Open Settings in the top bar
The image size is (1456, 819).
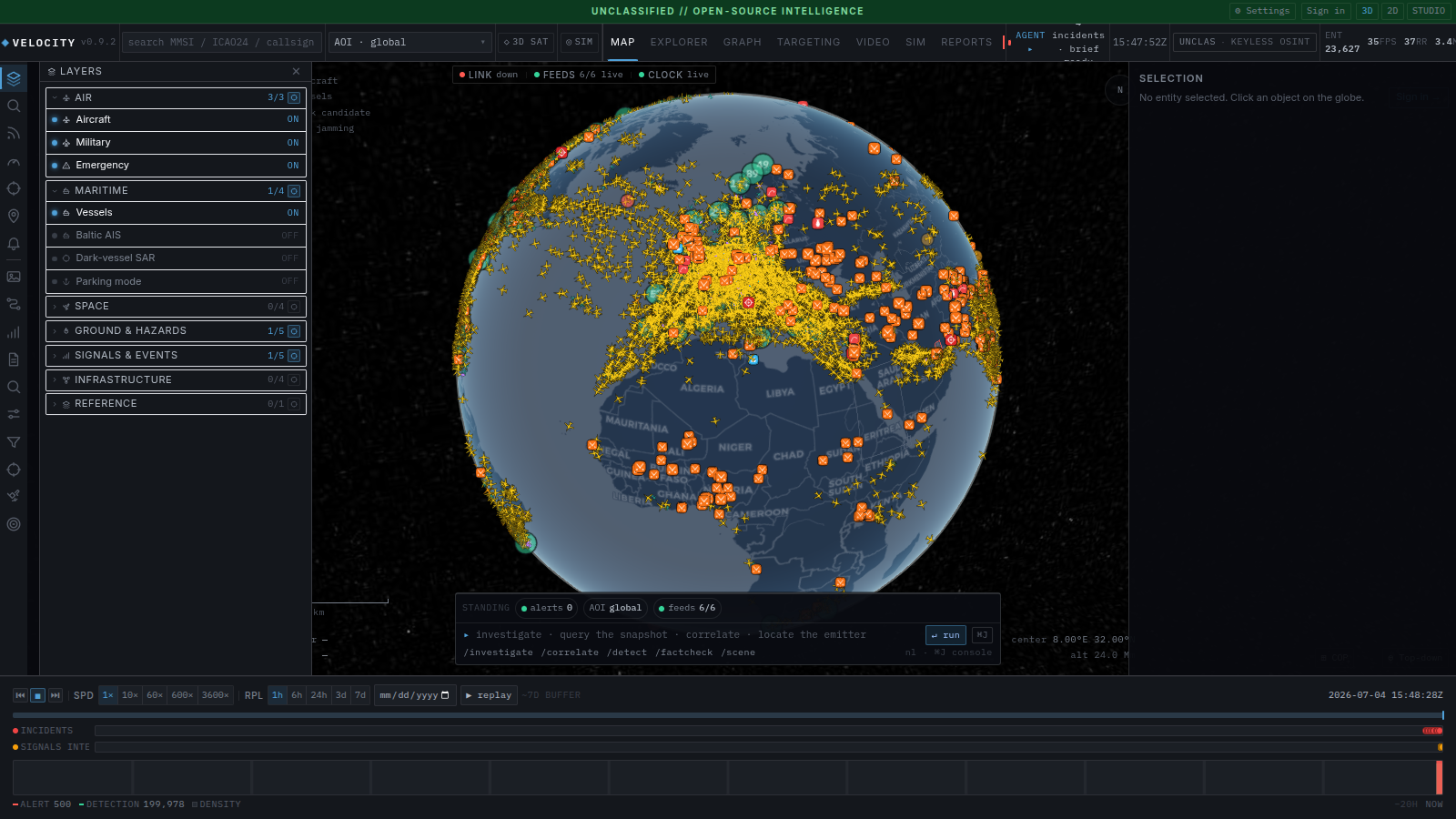click(1262, 11)
